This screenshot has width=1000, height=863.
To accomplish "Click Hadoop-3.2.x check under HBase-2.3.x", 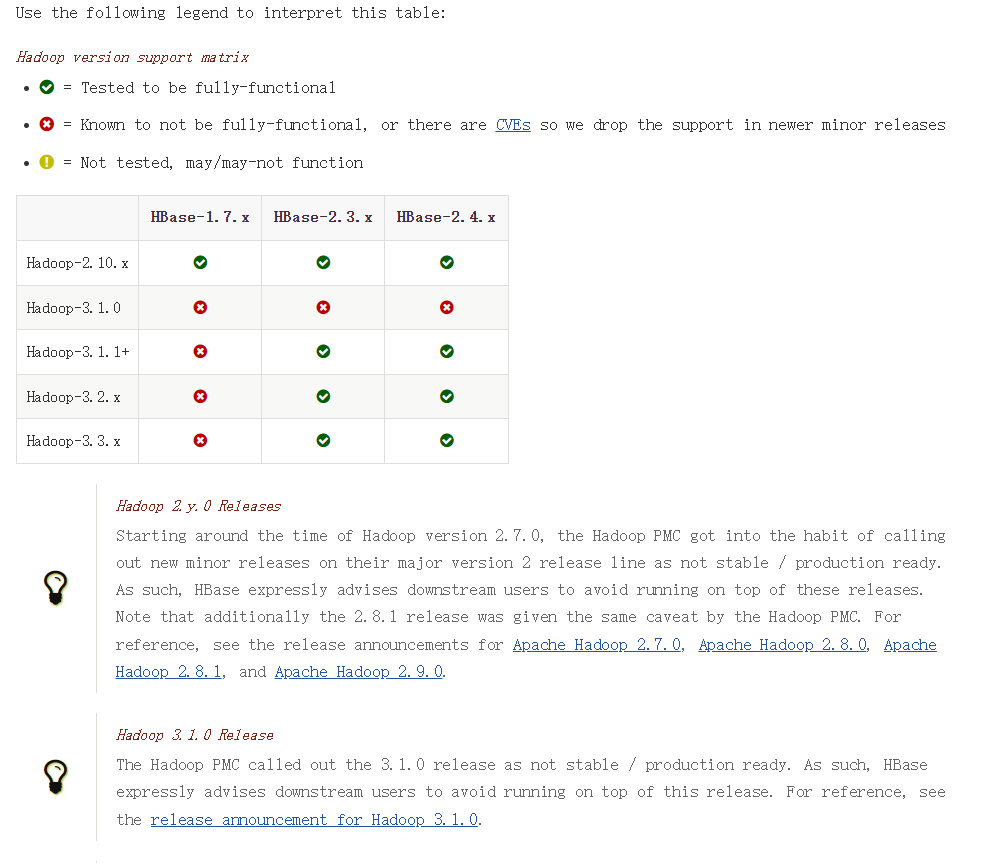I will pos(323,397).
